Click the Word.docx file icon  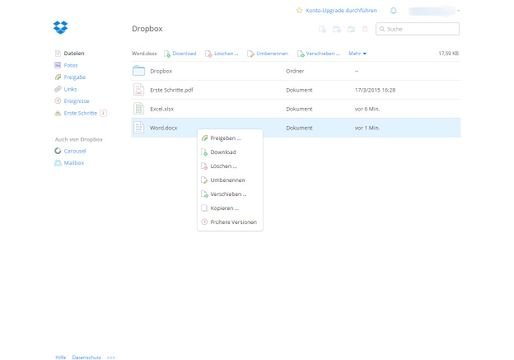[x=139, y=128]
